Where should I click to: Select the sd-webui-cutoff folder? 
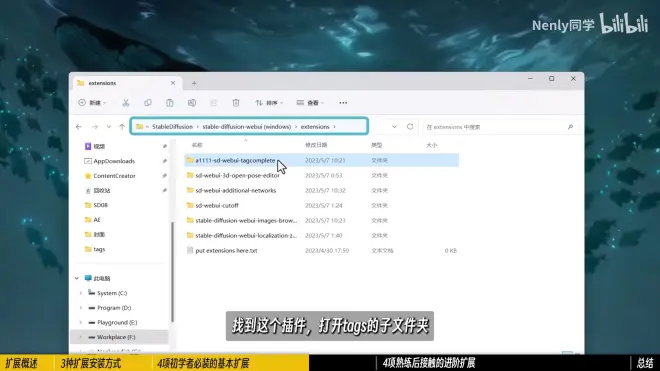(322, 206)
